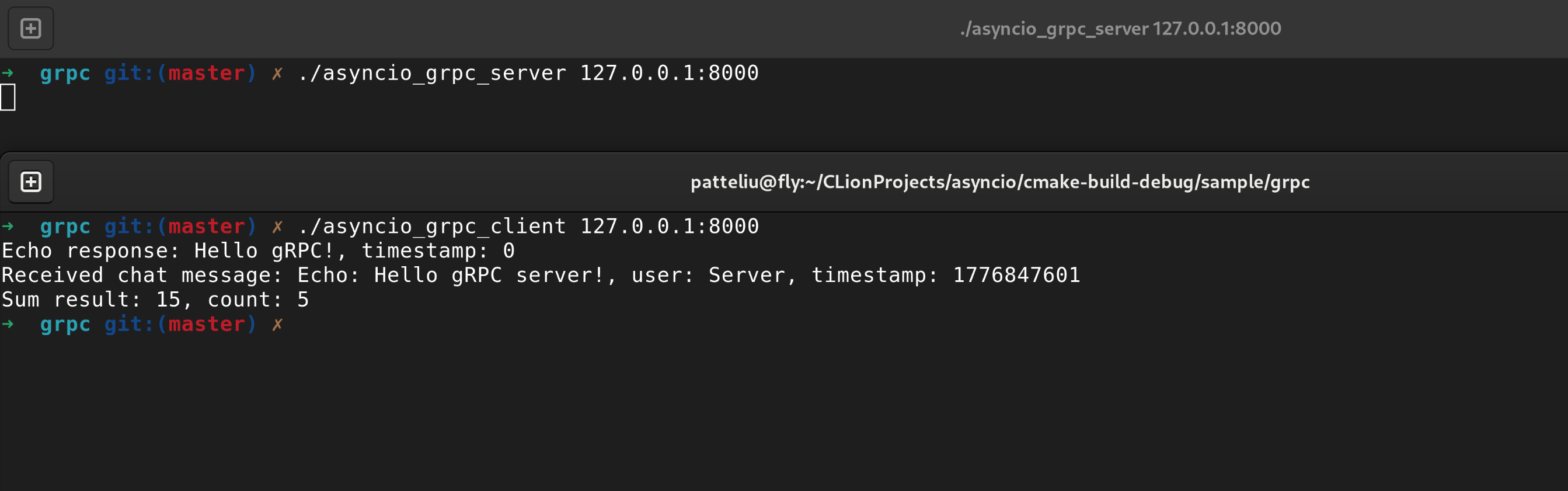Click the block cursor in the server terminal

tap(8, 97)
